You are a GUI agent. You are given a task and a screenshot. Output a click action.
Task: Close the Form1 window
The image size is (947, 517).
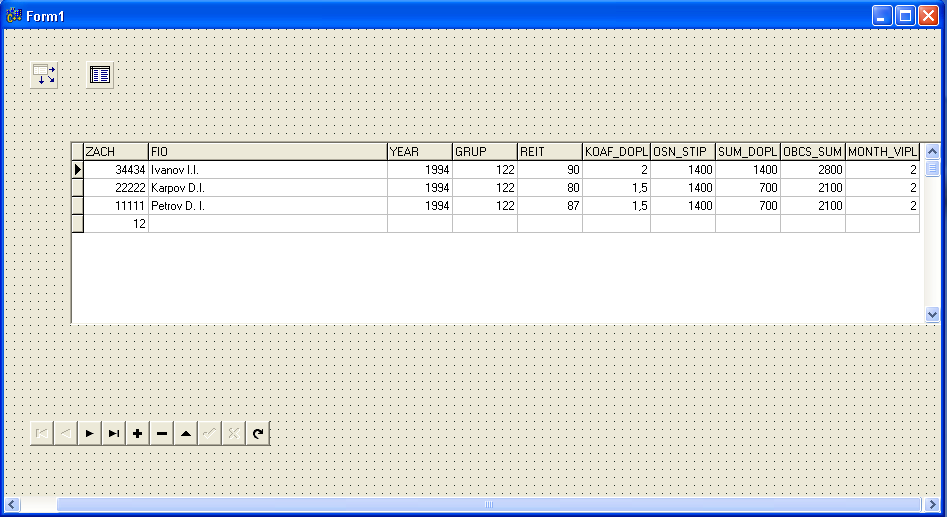point(928,16)
